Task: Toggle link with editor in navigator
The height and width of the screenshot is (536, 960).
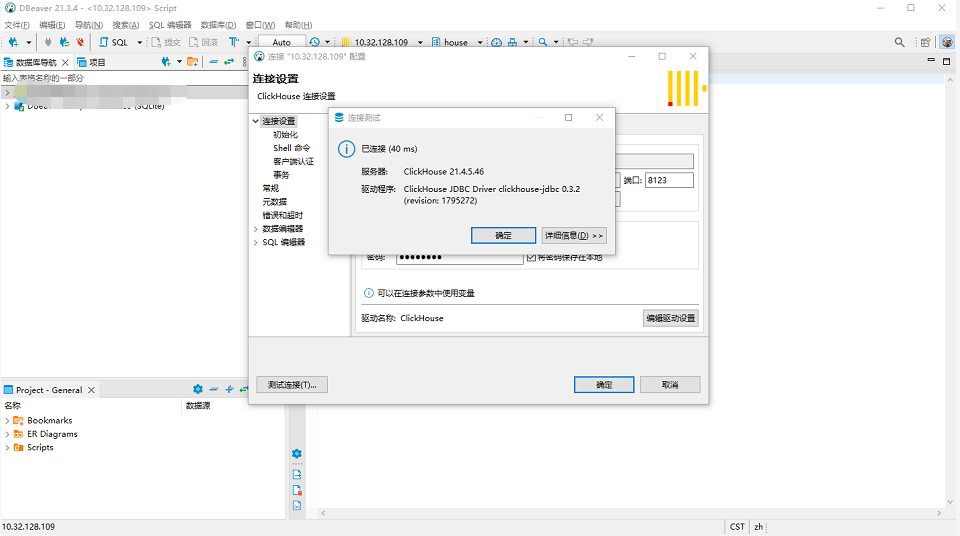Action: point(229,62)
